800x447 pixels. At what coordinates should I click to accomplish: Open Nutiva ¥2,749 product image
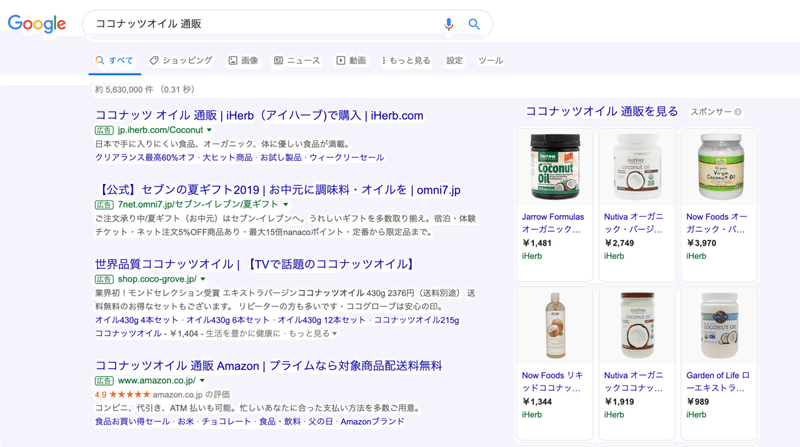(x=637, y=166)
